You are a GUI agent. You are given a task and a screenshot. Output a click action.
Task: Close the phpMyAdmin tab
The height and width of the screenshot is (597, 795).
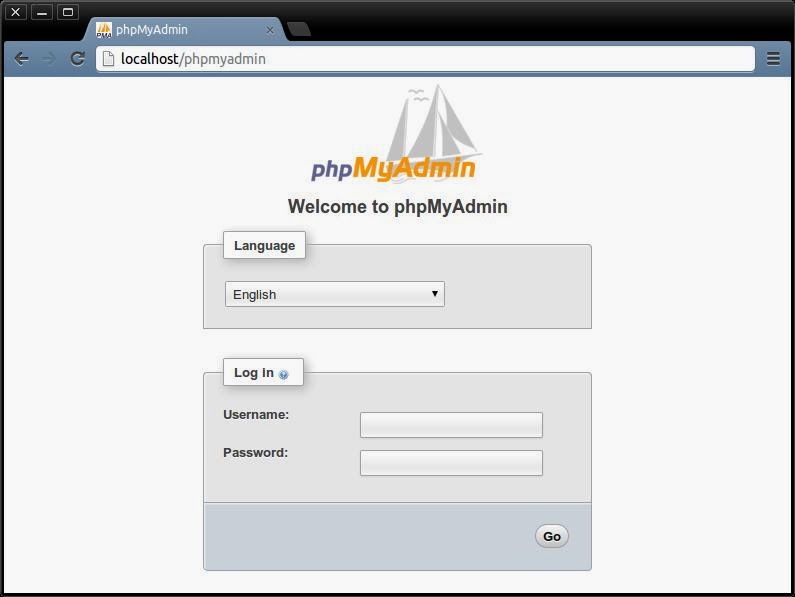pyautogui.click(x=270, y=30)
